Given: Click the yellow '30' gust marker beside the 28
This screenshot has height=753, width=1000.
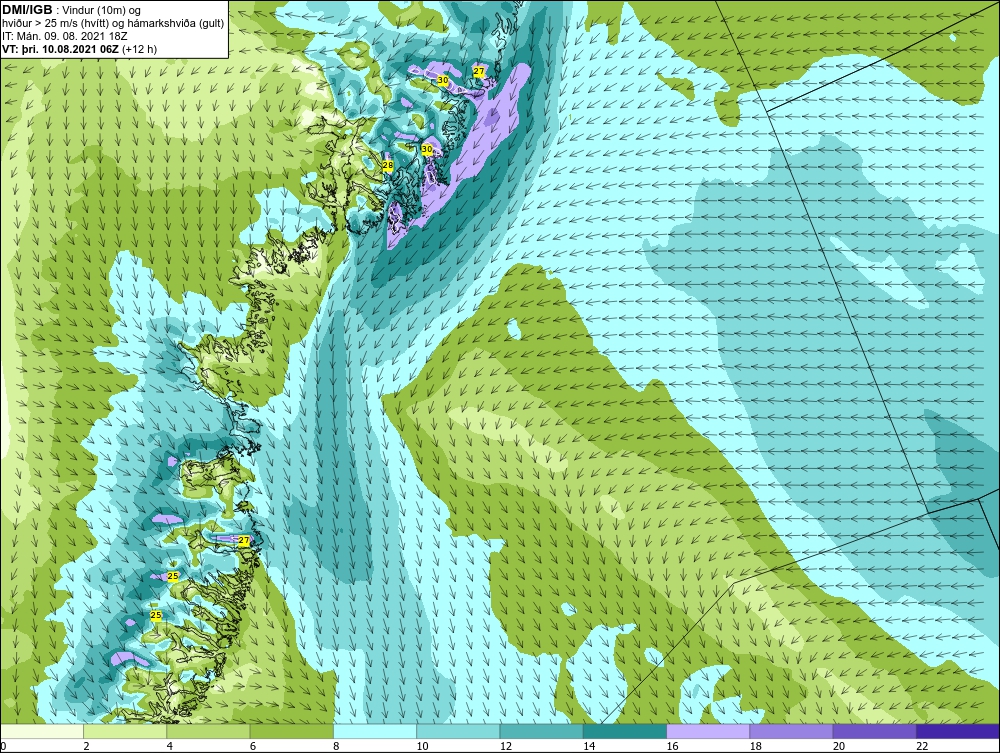Looking at the screenshot, I should [x=427, y=149].
